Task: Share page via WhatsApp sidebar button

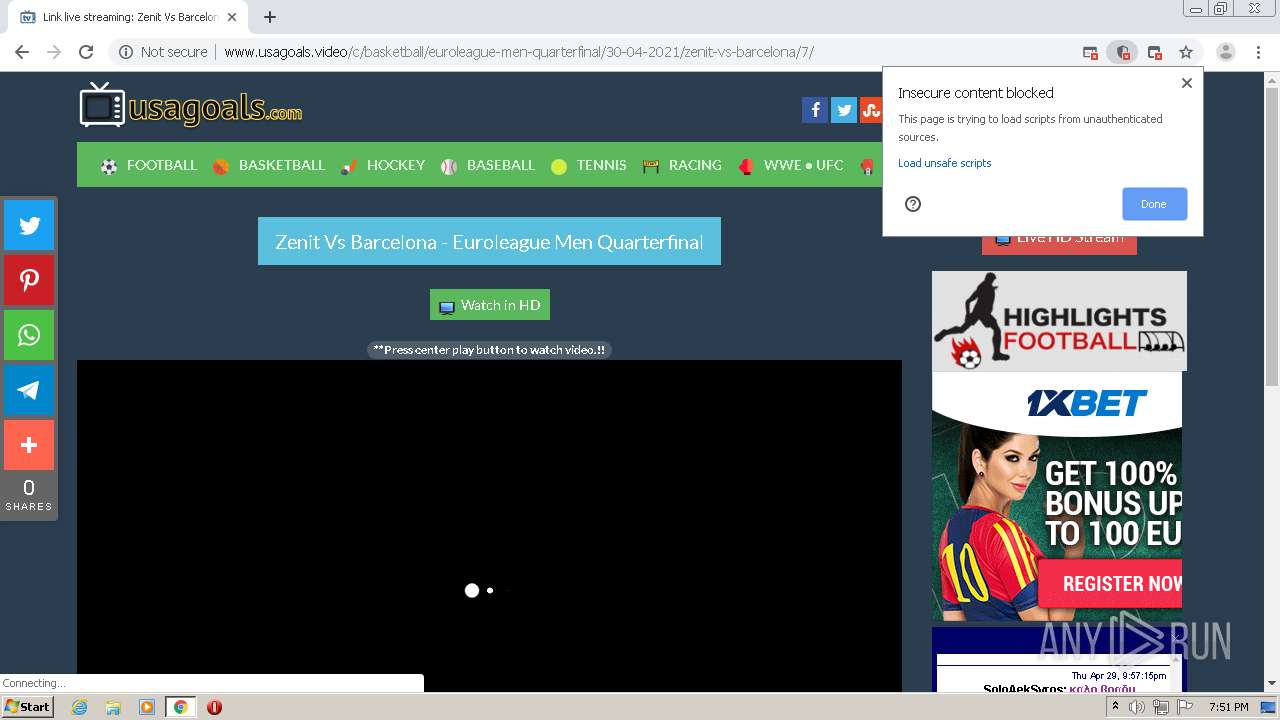Action: click(29, 335)
